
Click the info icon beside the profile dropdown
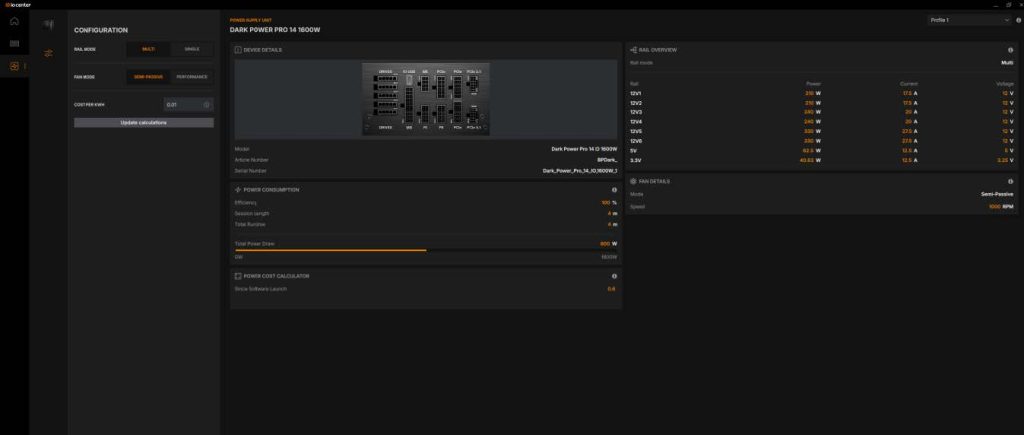[1019, 20]
